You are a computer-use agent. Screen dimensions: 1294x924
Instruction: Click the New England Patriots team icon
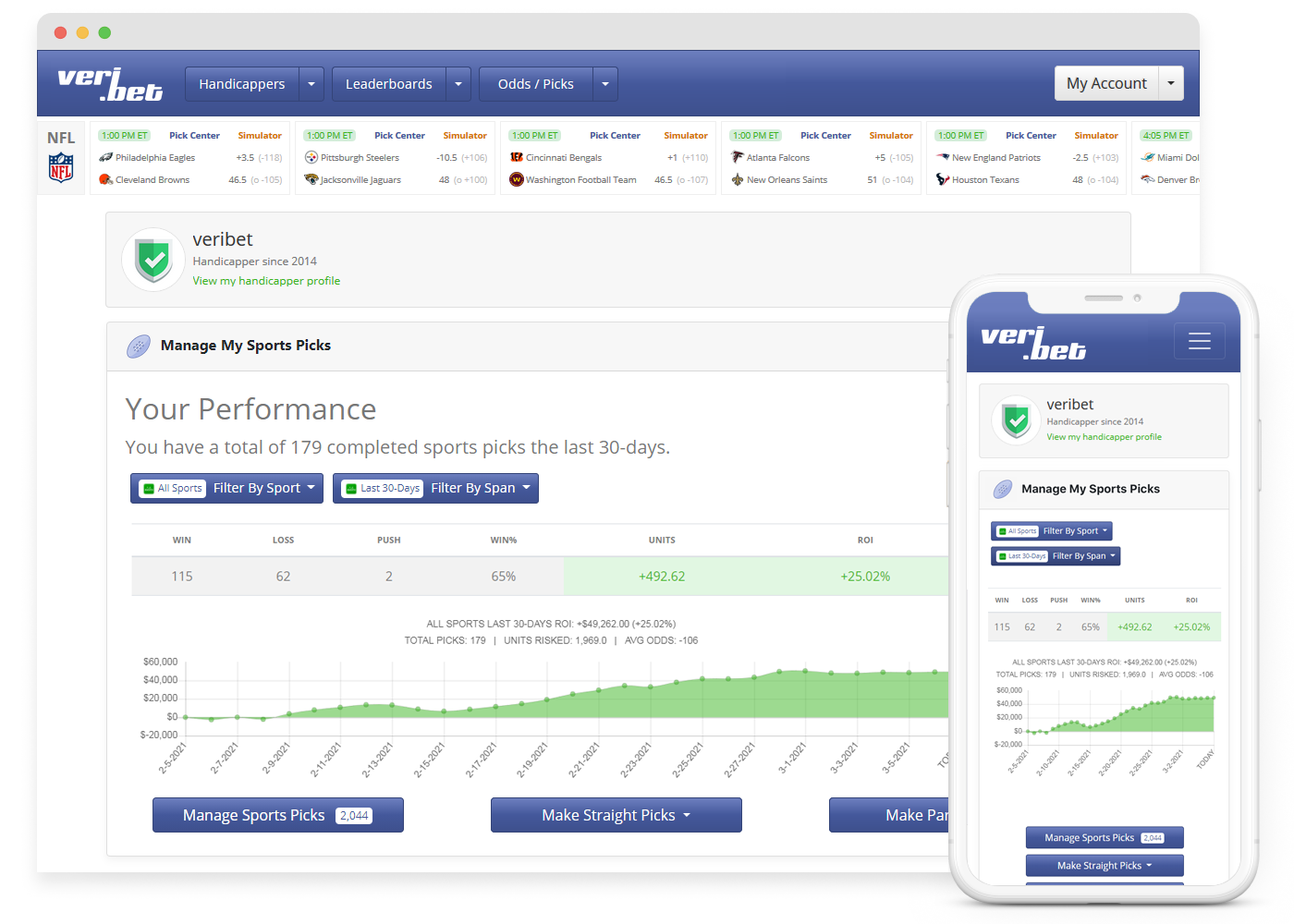(943, 158)
